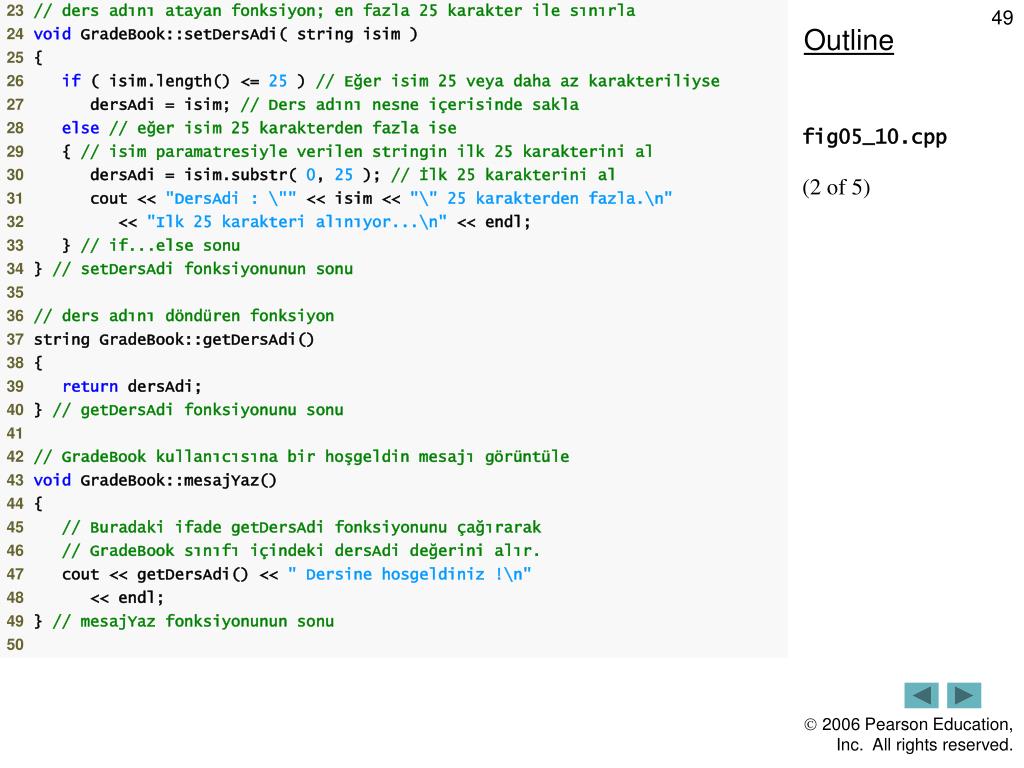Click the Outline heading link
Screen dimensions: 1024x768
[848, 40]
